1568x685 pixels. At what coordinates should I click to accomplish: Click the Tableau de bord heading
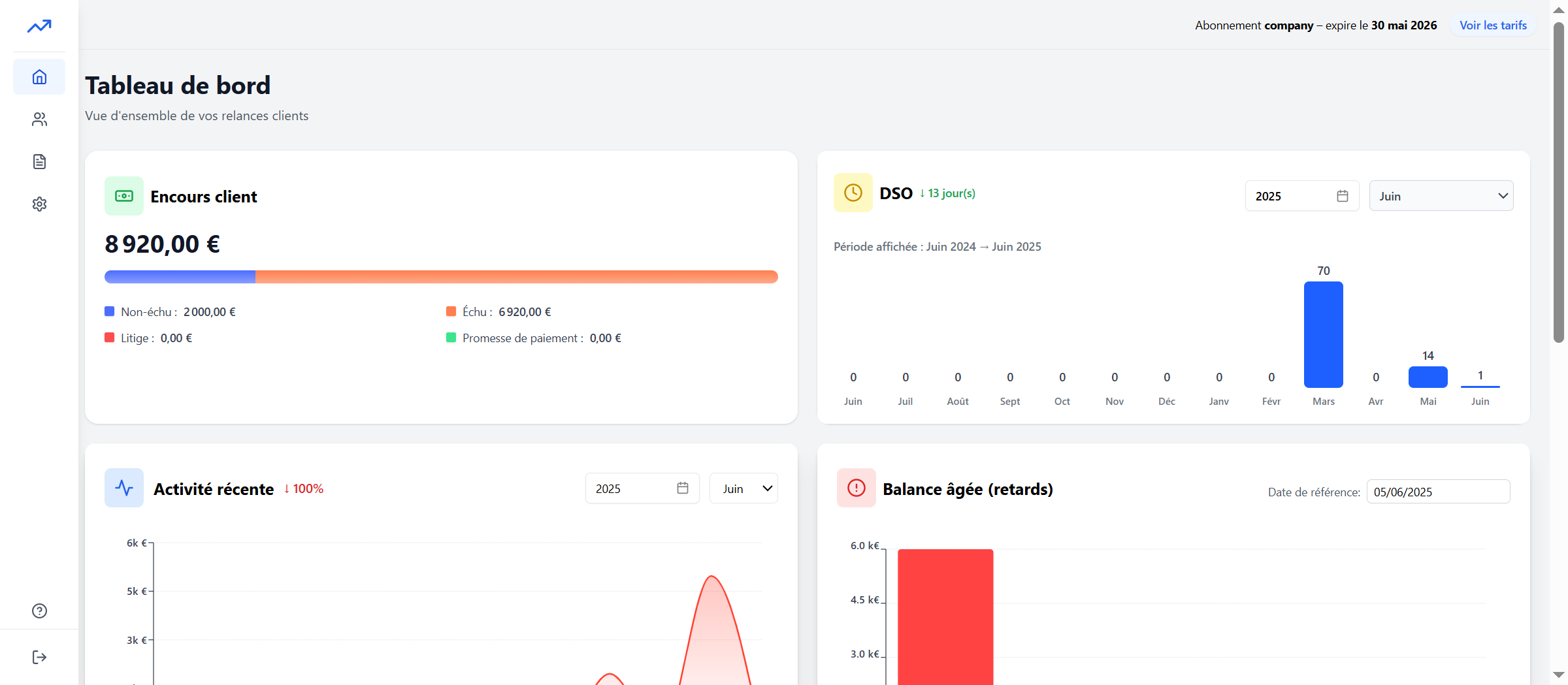[x=178, y=86]
